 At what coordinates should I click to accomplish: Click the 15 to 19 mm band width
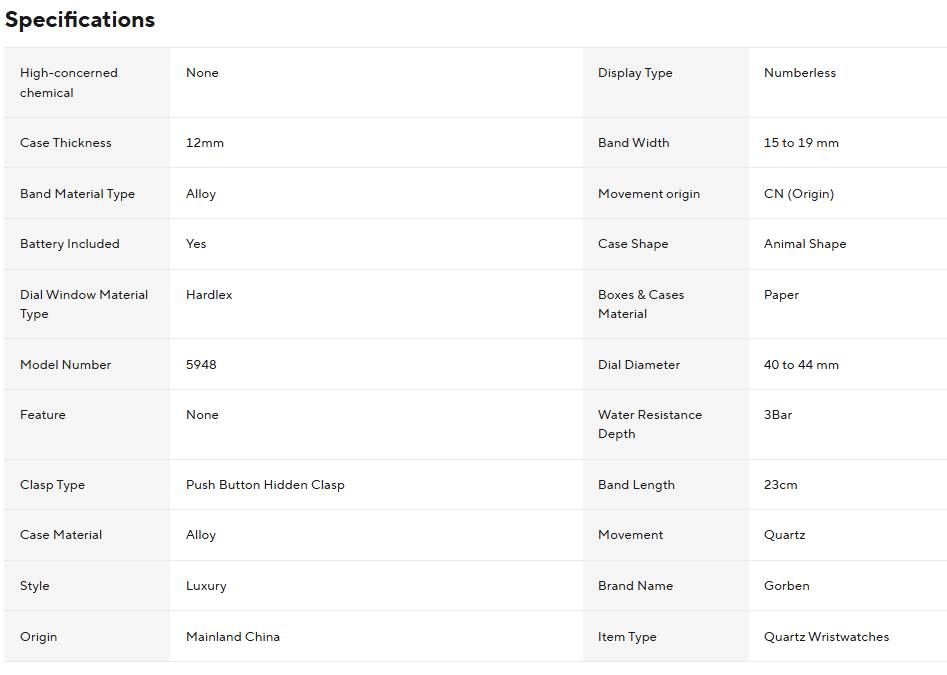click(801, 143)
